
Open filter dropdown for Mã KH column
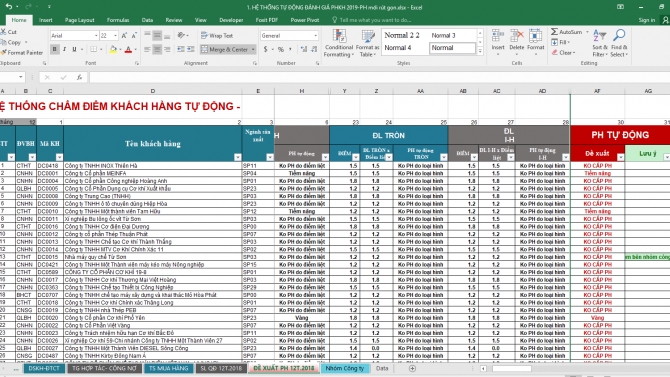[x=59, y=157]
